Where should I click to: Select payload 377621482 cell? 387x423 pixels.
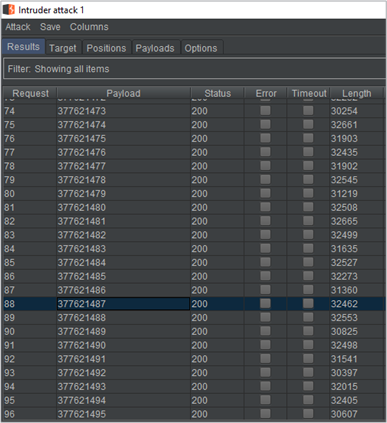click(x=123, y=235)
